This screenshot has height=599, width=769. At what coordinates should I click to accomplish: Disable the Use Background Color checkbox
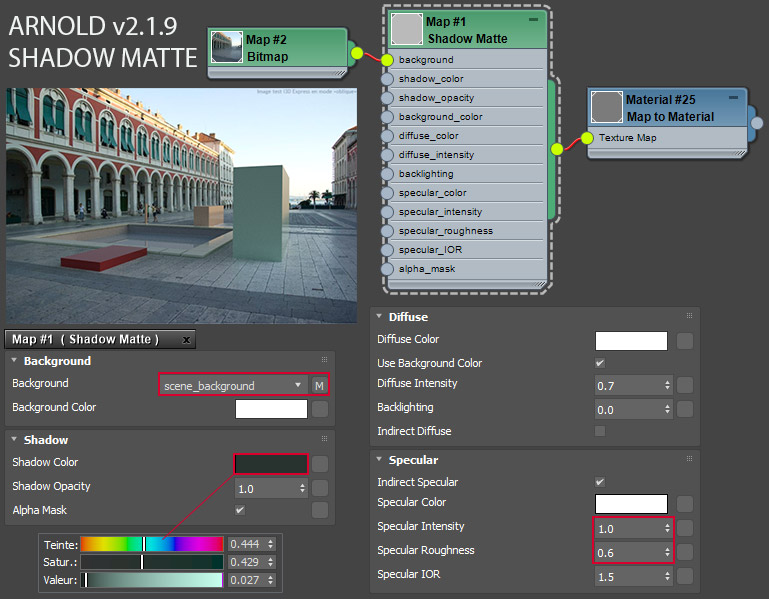tap(600, 363)
